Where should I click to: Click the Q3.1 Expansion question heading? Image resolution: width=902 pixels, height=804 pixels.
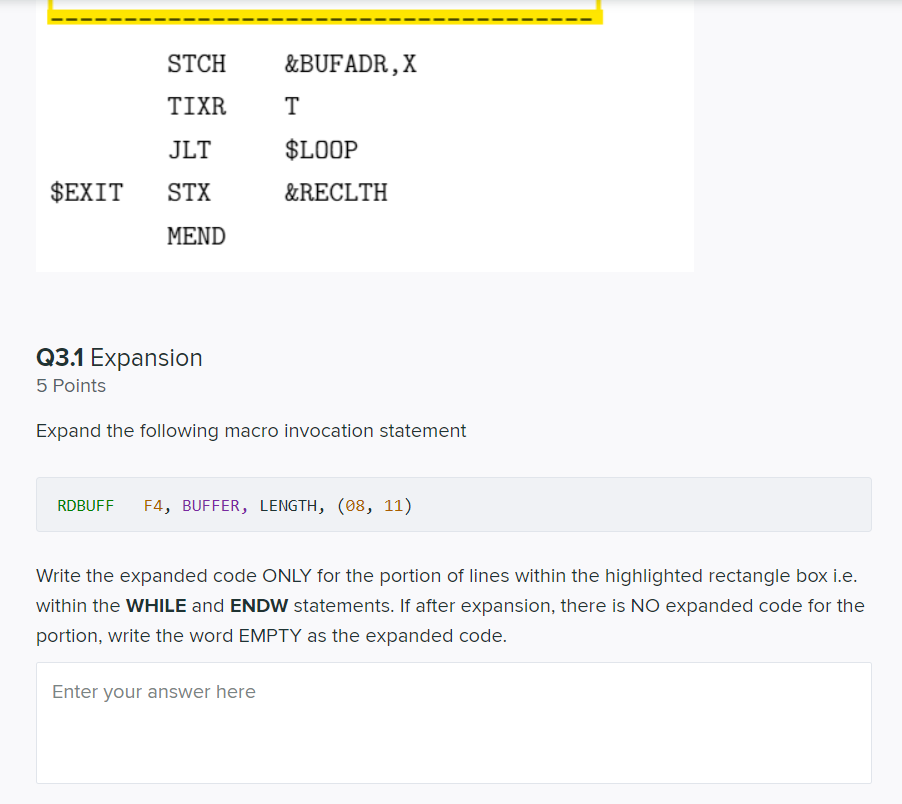119,357
